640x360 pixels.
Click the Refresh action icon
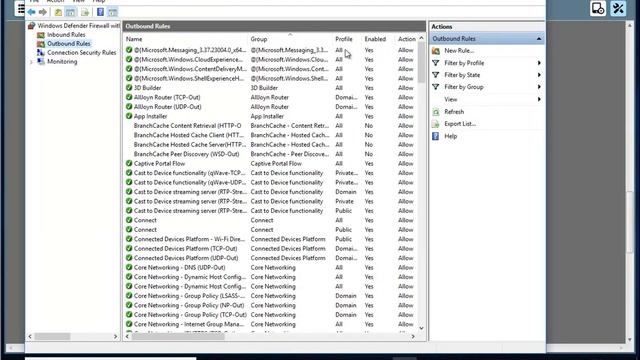(x=436, y=111)
